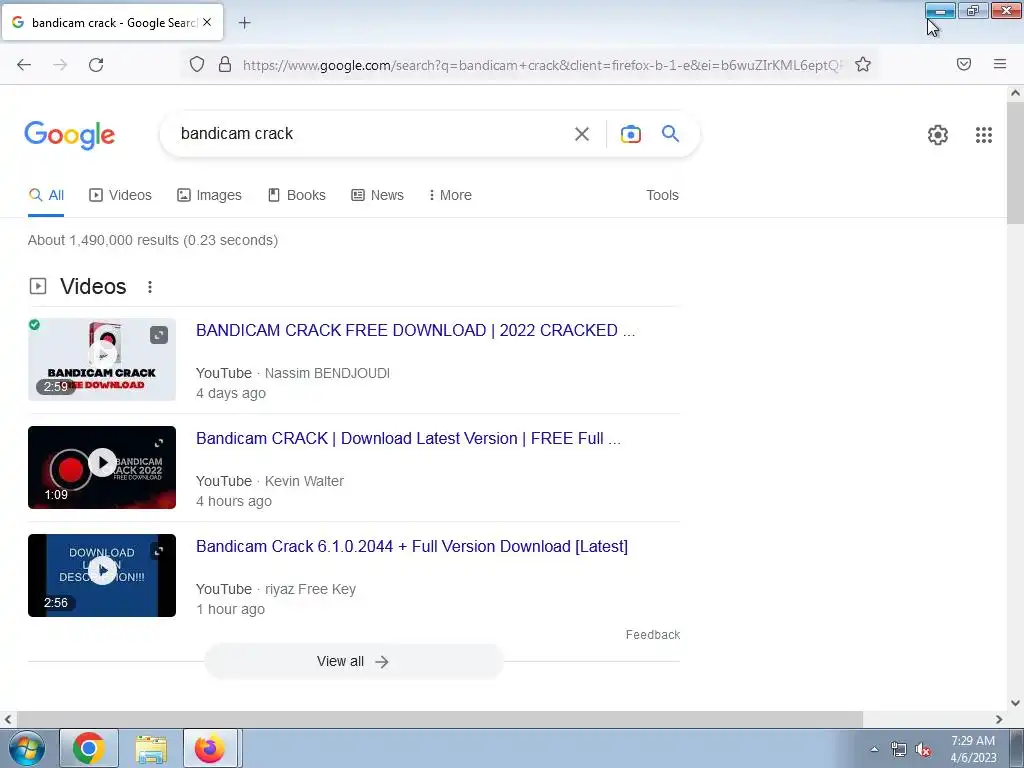Click the Firefox taskbar button
Image resolution: width=1024 pixels, height=768 pixels.
(210, 748)
